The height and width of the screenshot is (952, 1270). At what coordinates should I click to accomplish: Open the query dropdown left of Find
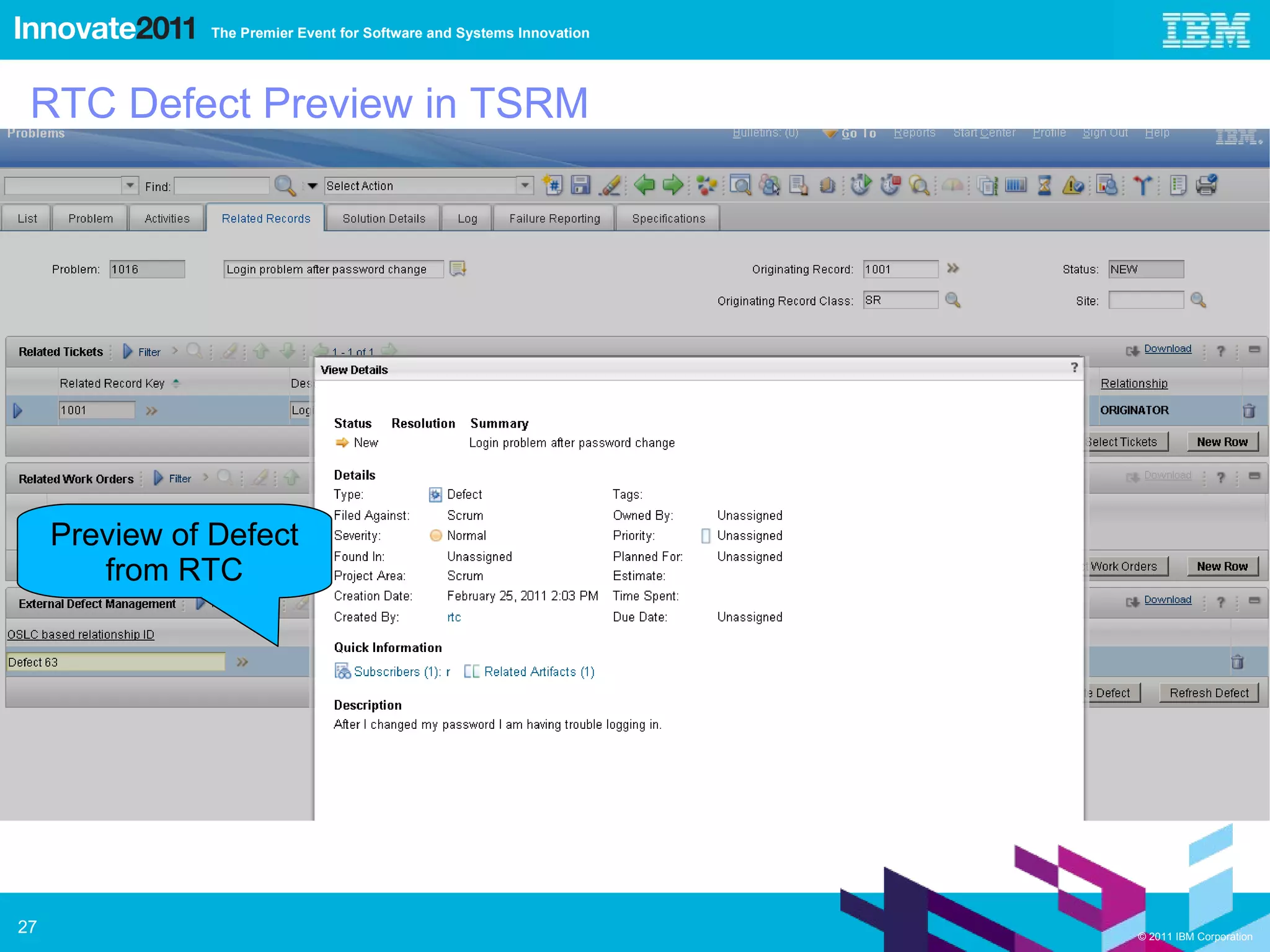click(x=130, y=185)
